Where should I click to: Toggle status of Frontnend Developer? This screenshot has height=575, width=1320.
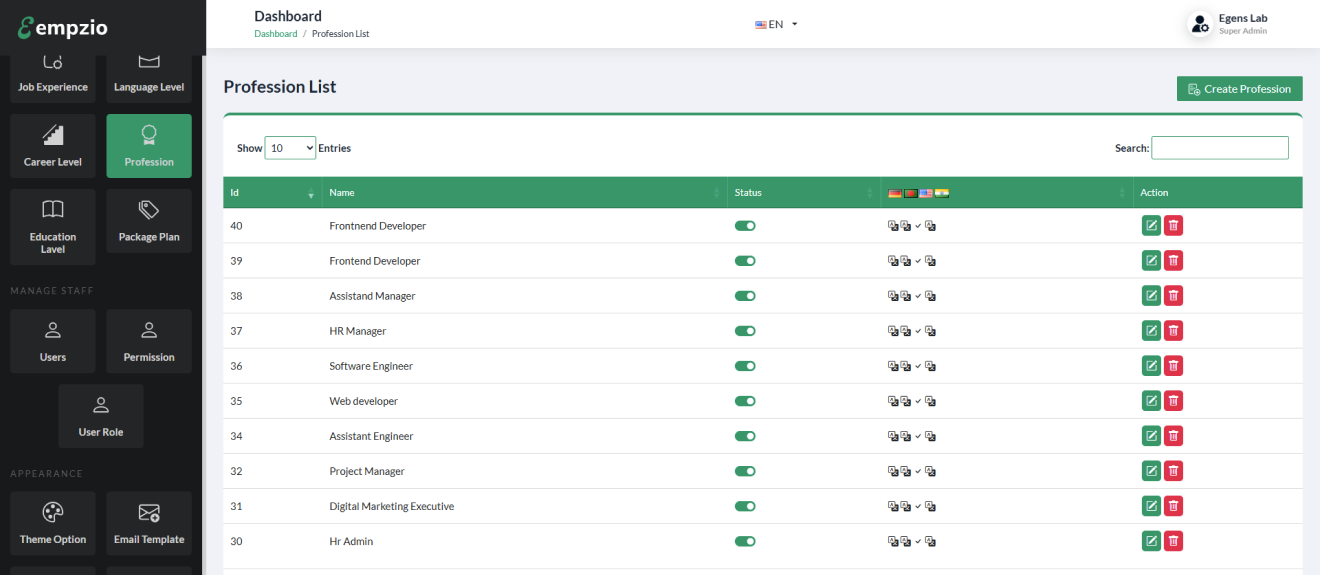[x=745, y=226]
